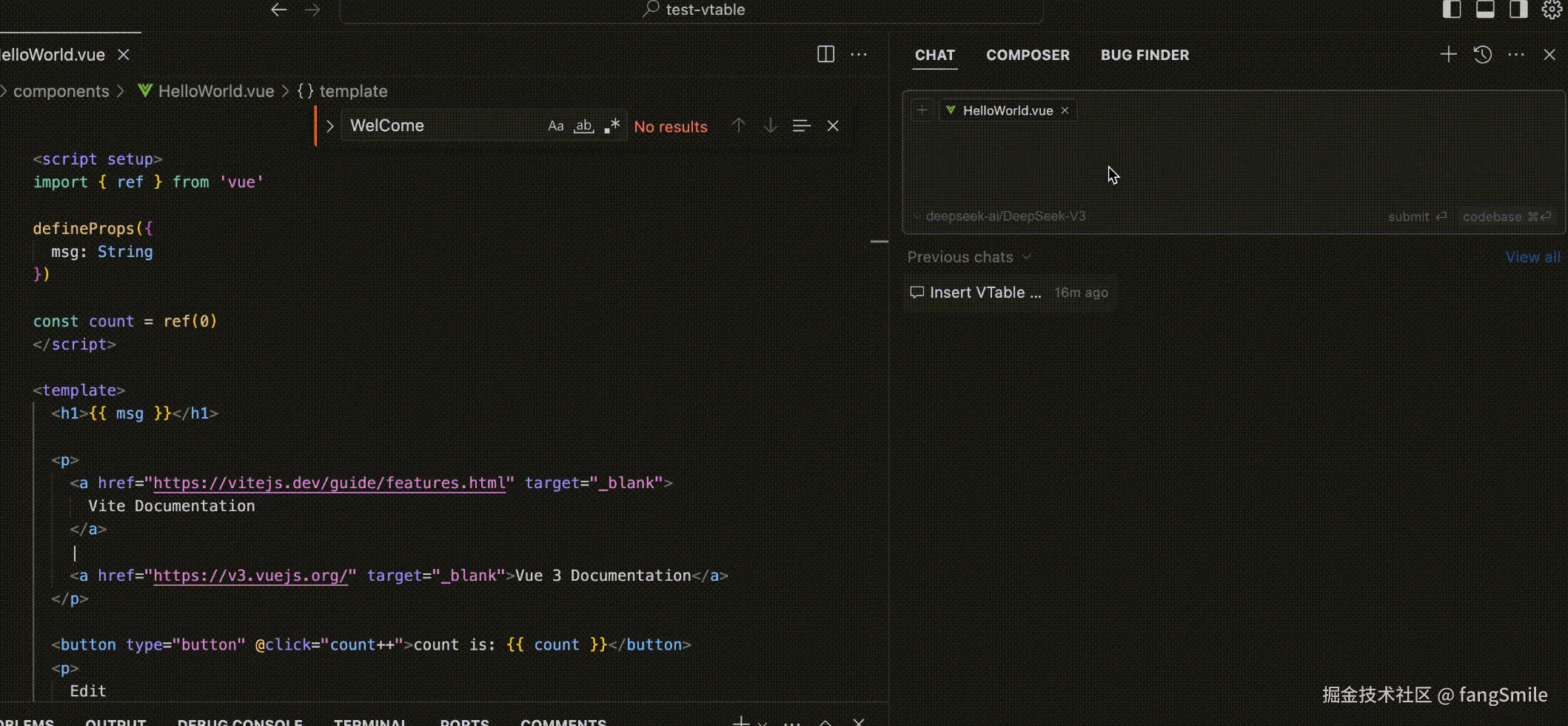The image size is (1568, 726).
Task: Place cursor on 'Vite Documentation' text
Action: 171,506
